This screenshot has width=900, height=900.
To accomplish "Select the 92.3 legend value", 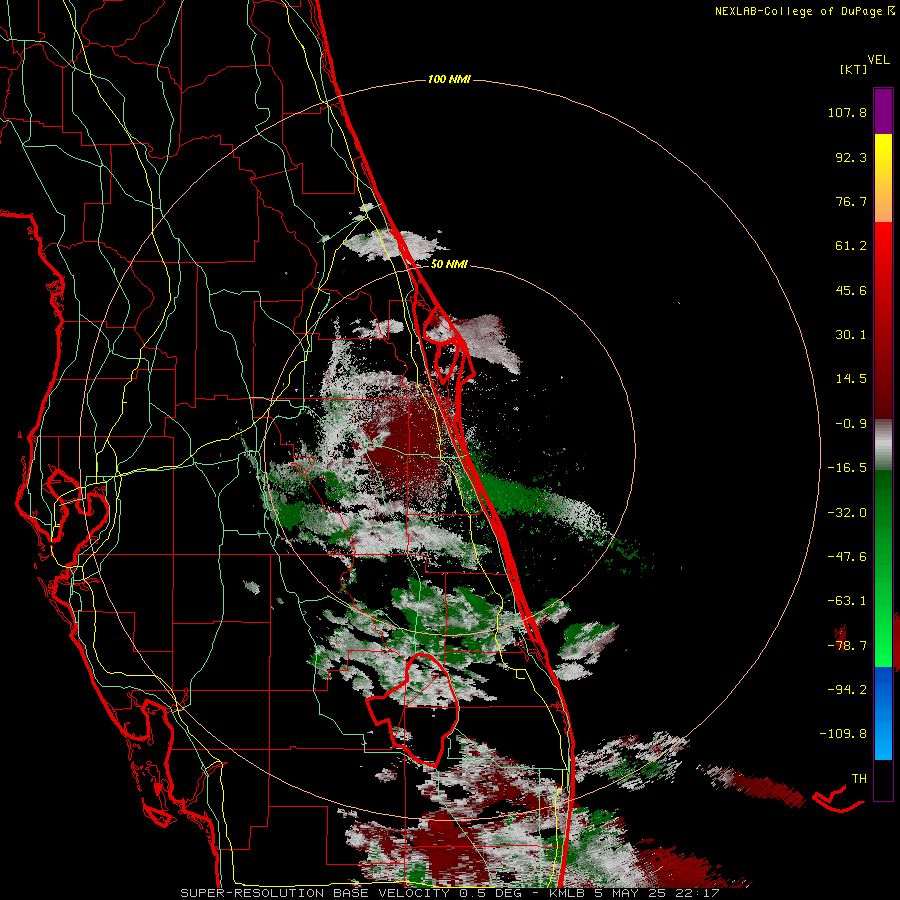I will click(851, 157).
